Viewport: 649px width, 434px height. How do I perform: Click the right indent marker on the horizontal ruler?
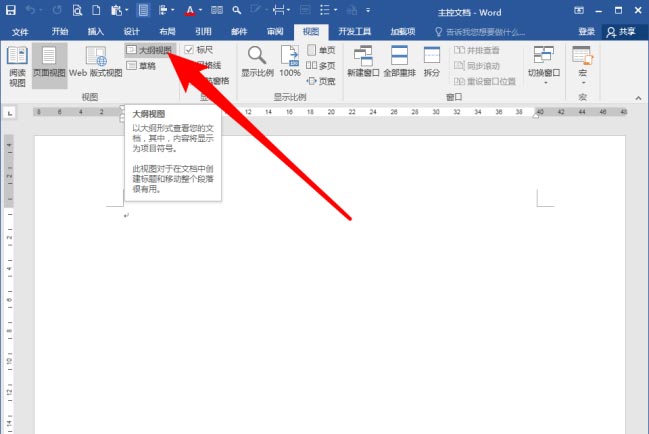click(x=536, y=116)
